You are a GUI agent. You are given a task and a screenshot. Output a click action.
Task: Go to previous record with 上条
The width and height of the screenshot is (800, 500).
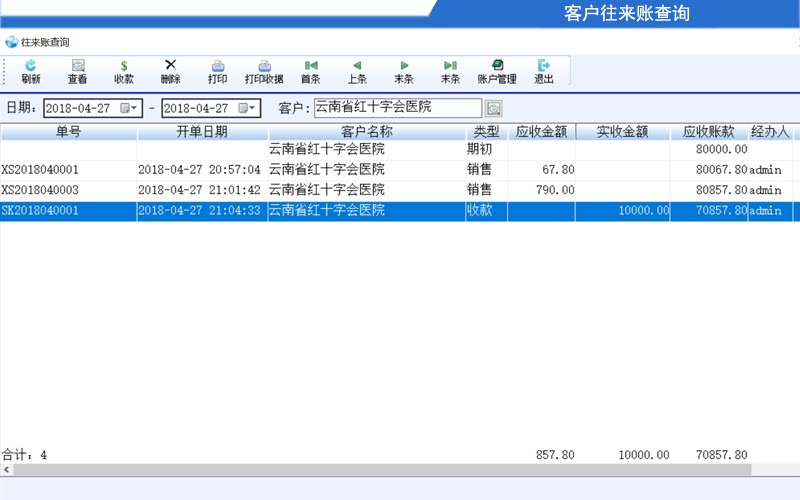(x=357, y=71)
